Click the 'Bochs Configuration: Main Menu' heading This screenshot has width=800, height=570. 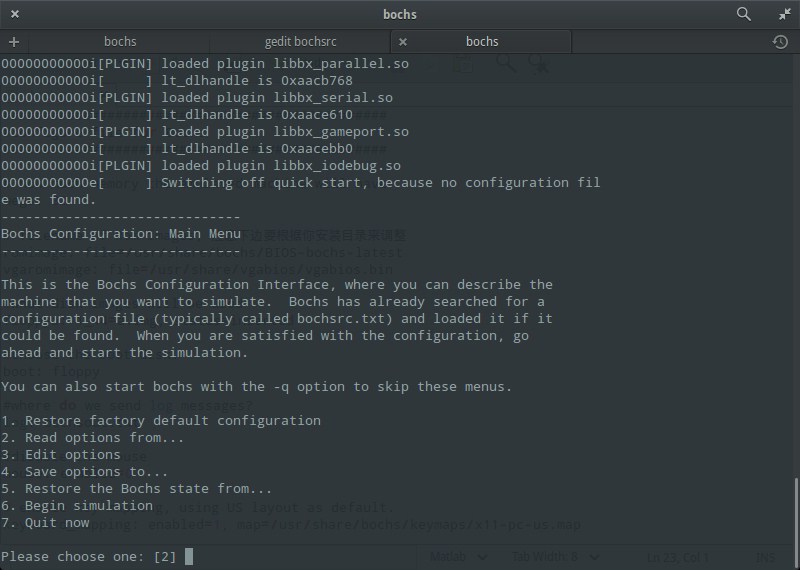coord(121,233)
